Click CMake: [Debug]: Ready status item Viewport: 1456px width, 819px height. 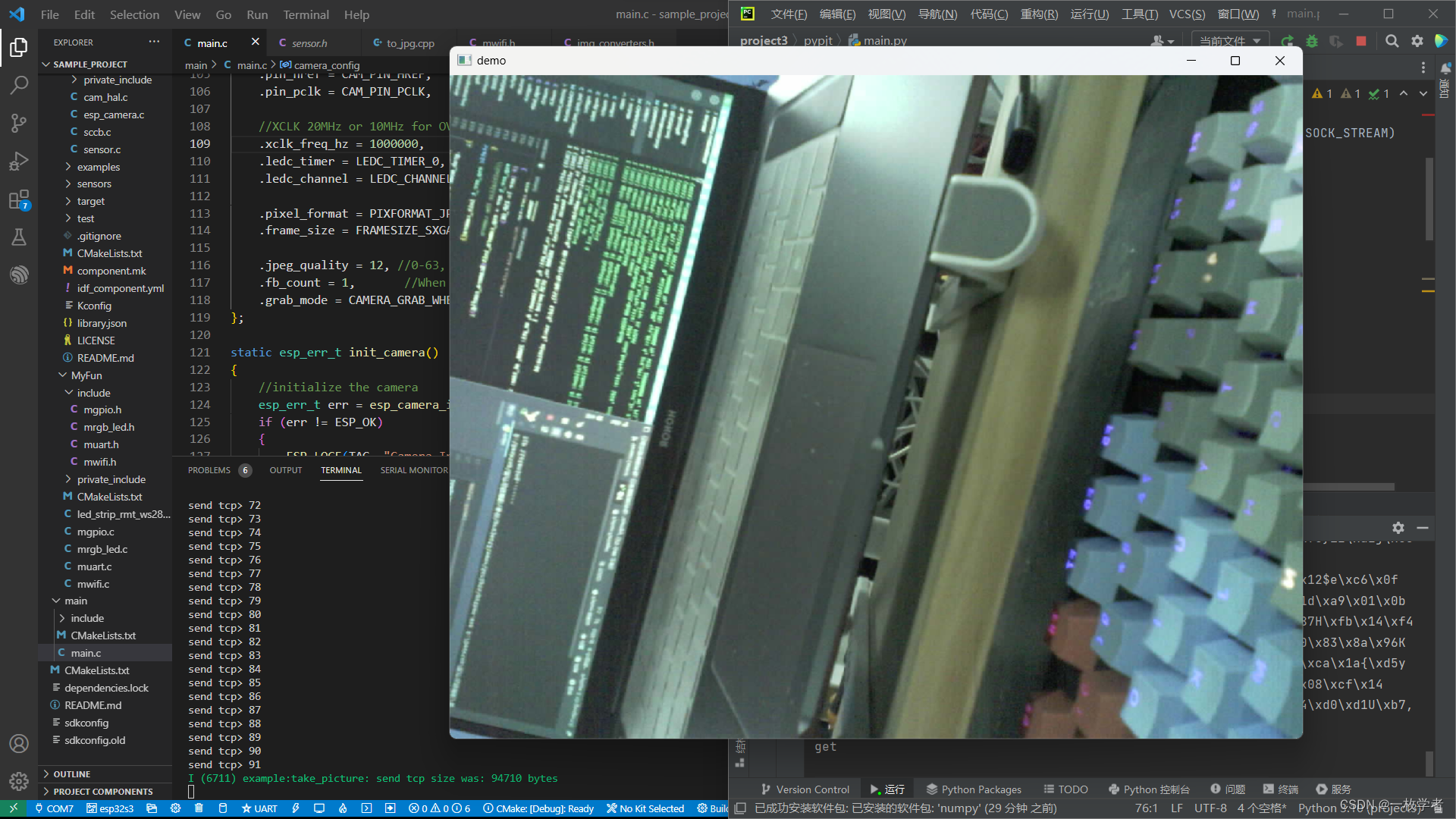pyautogui.click(x=538, y=808)
